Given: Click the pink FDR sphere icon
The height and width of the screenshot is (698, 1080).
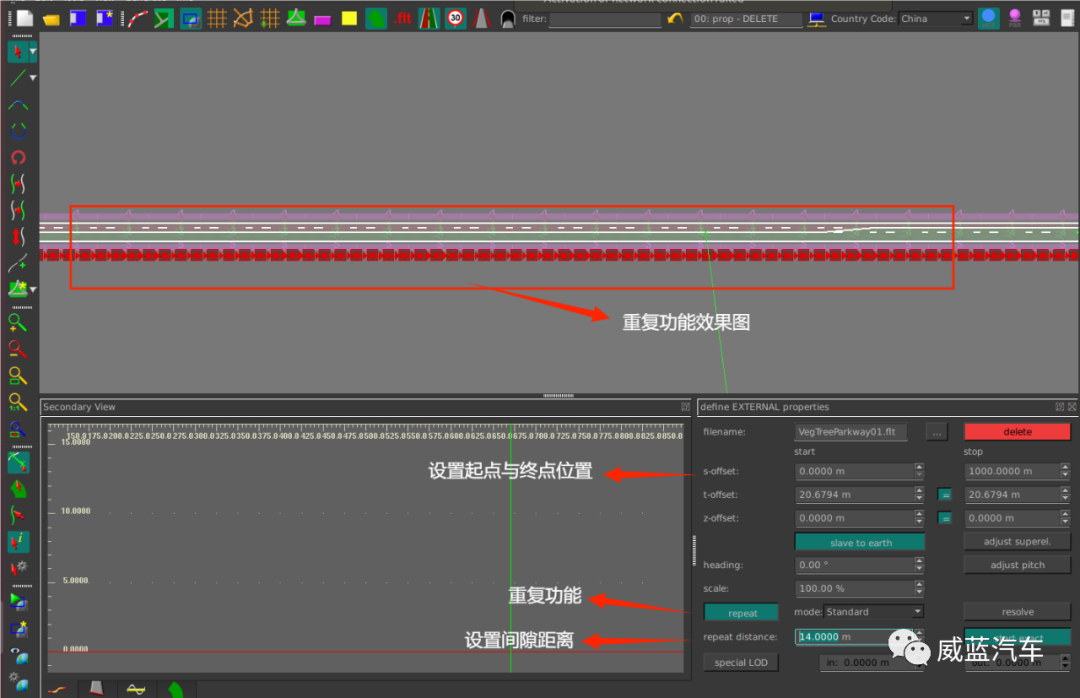Looking at the screenshot, I should (x=1015, y=19).
